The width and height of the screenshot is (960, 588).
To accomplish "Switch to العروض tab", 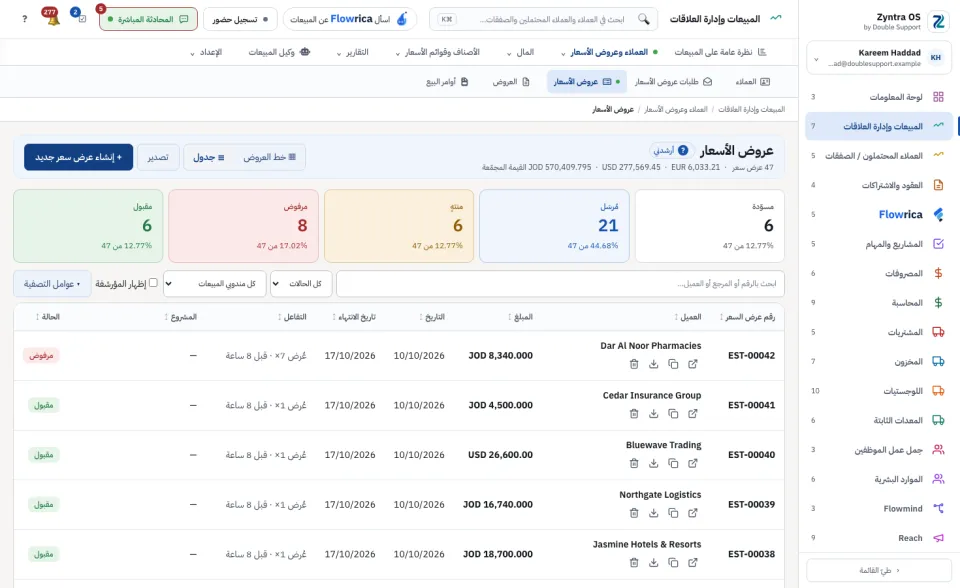I will click(511, 81).
